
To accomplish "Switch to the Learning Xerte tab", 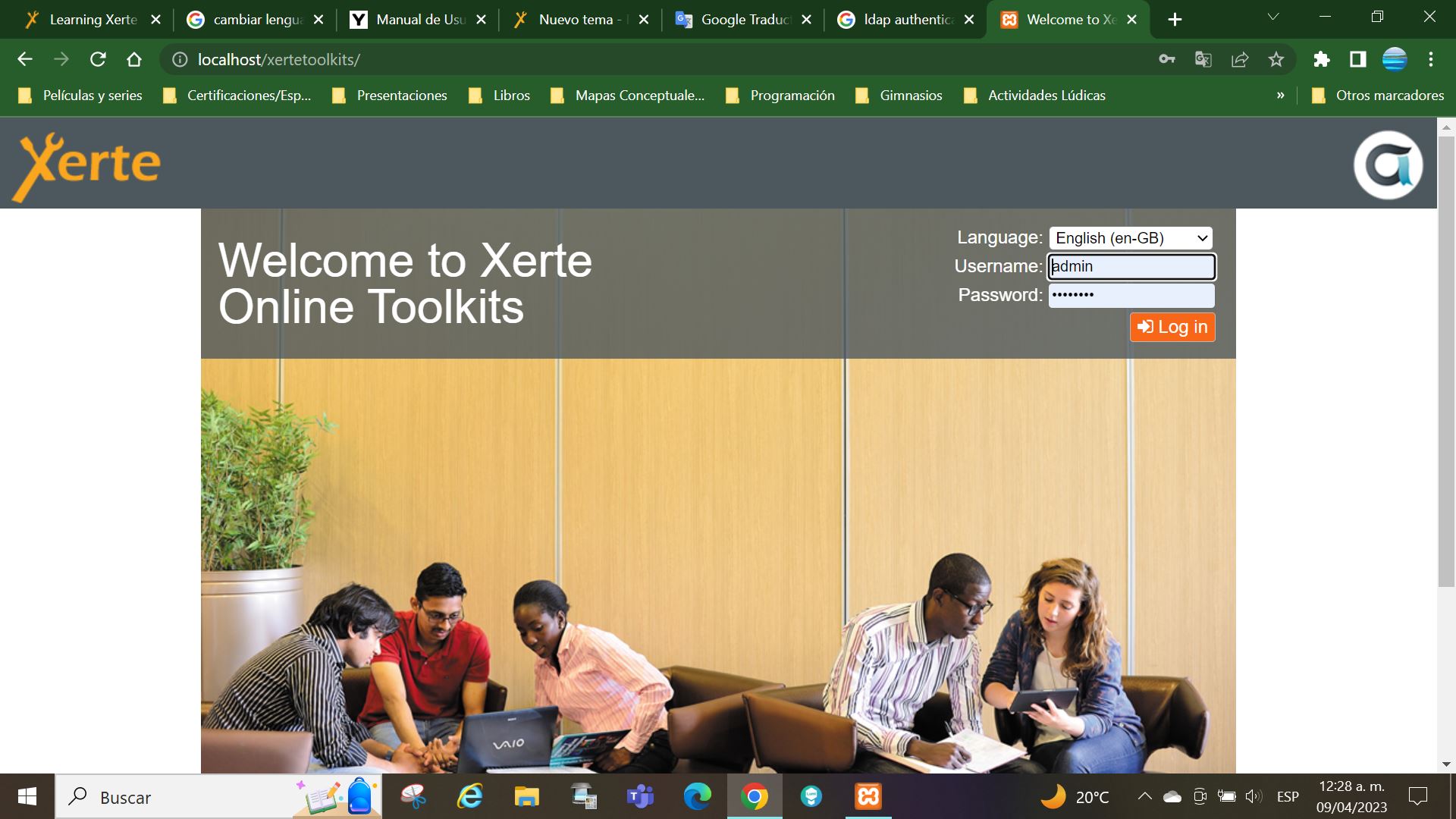I will (x=93, y=20).
